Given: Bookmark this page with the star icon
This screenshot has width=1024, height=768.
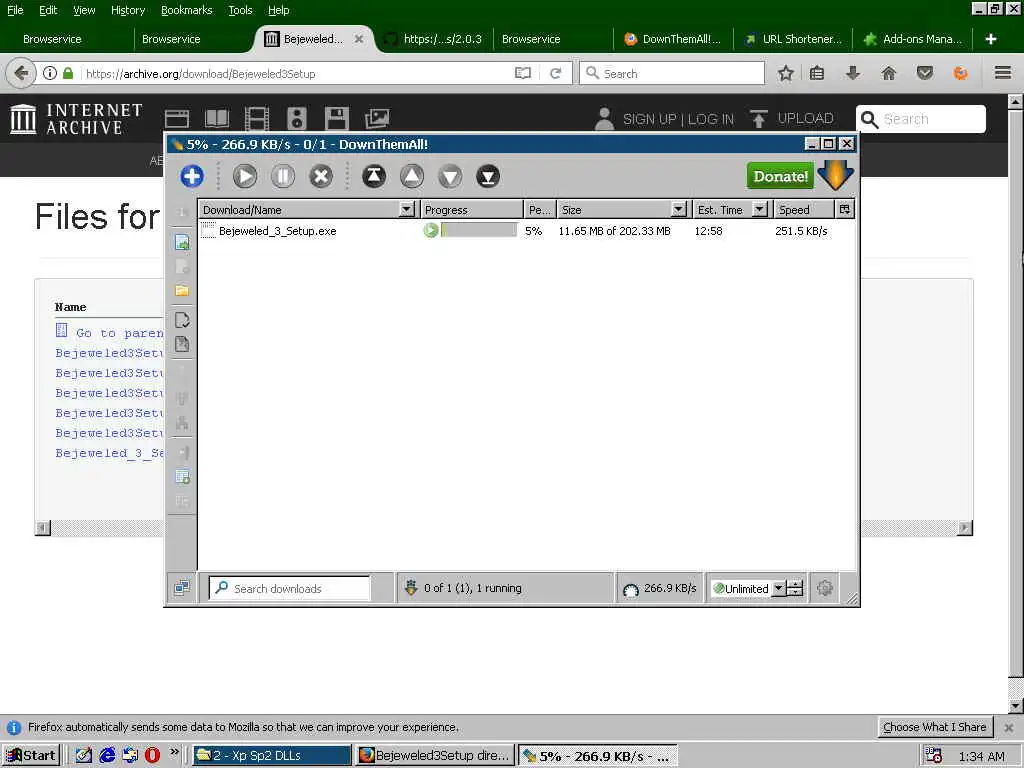Looking at the screenshot, I should pyautogui.click(x=786, y=73).
